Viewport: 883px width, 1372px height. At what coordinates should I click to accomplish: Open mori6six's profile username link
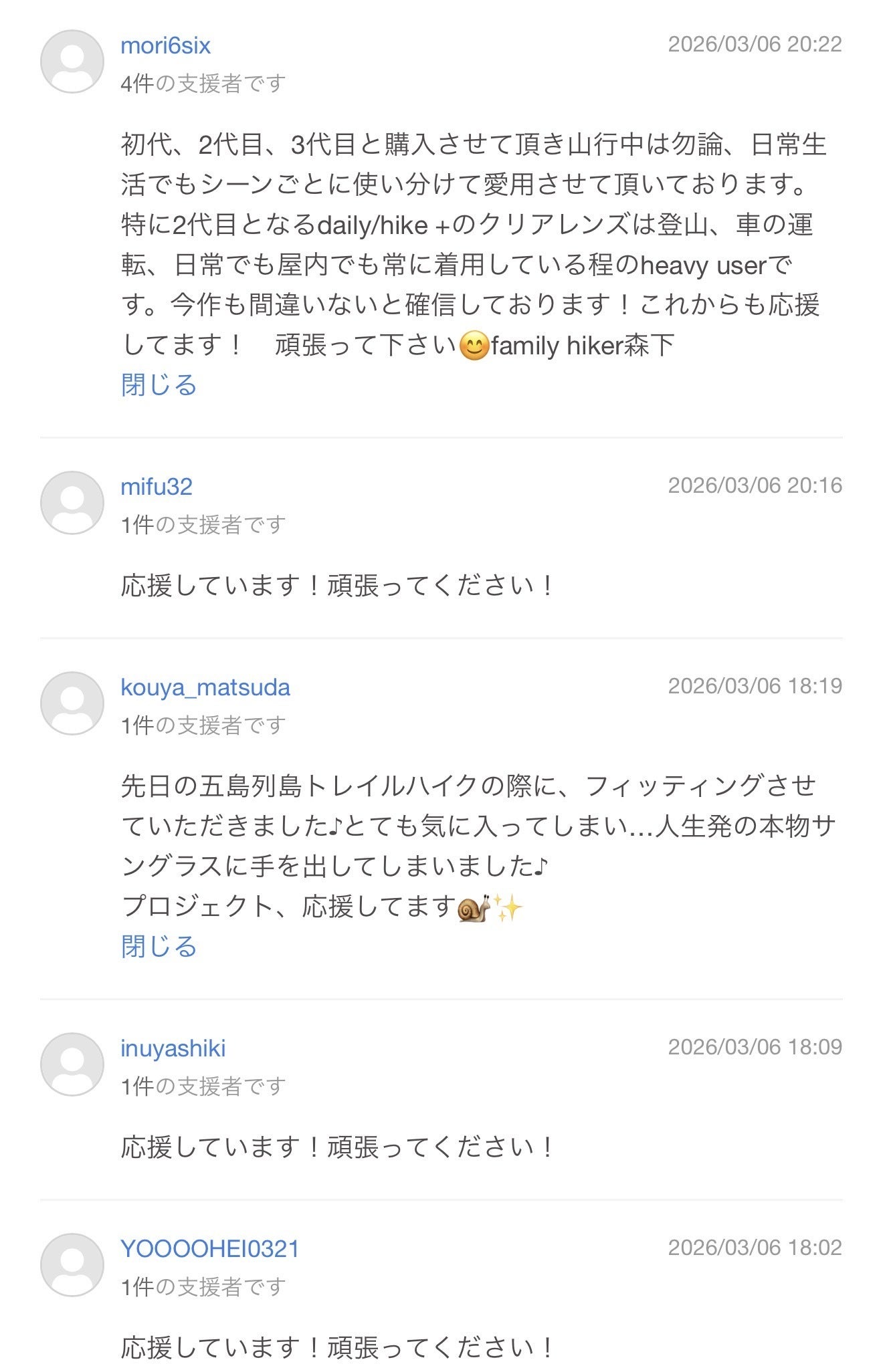click(165, 45)
